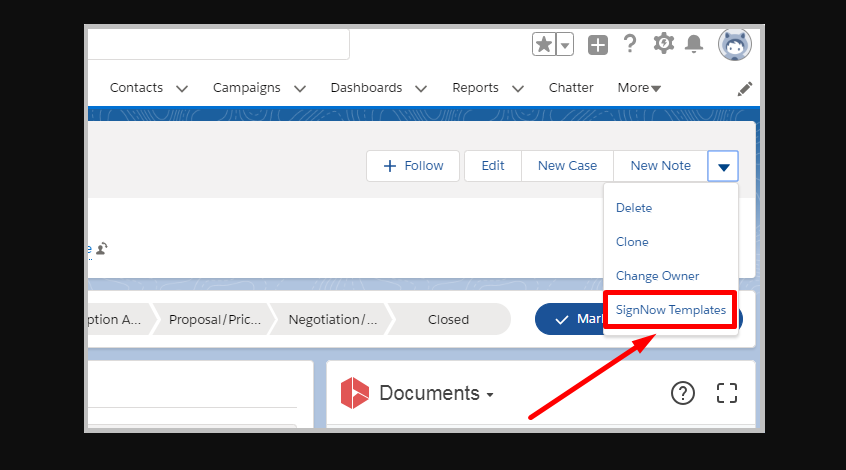Expand the More navigation menu
Viewport: 846px width, 470px height.
(639, 88)
